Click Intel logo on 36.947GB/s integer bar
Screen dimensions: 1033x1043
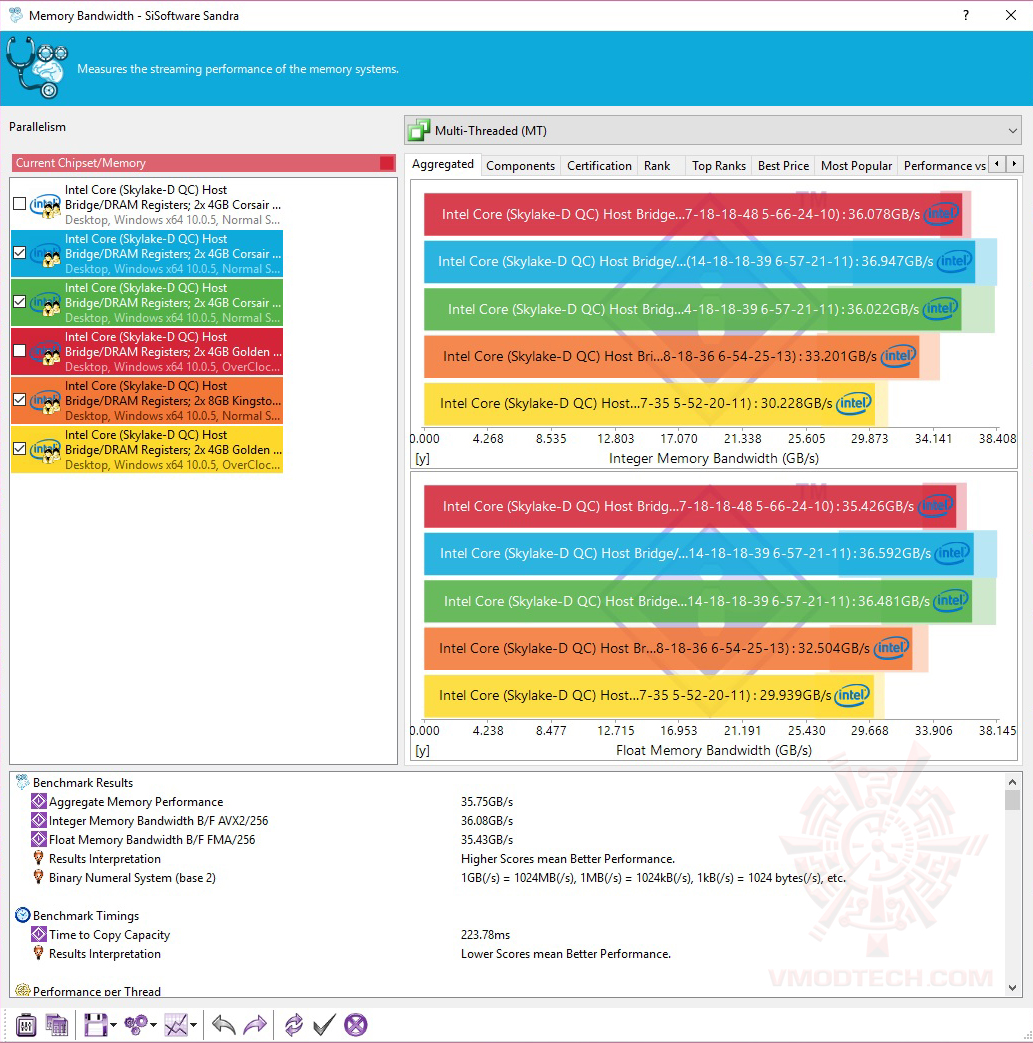point(955,261)
